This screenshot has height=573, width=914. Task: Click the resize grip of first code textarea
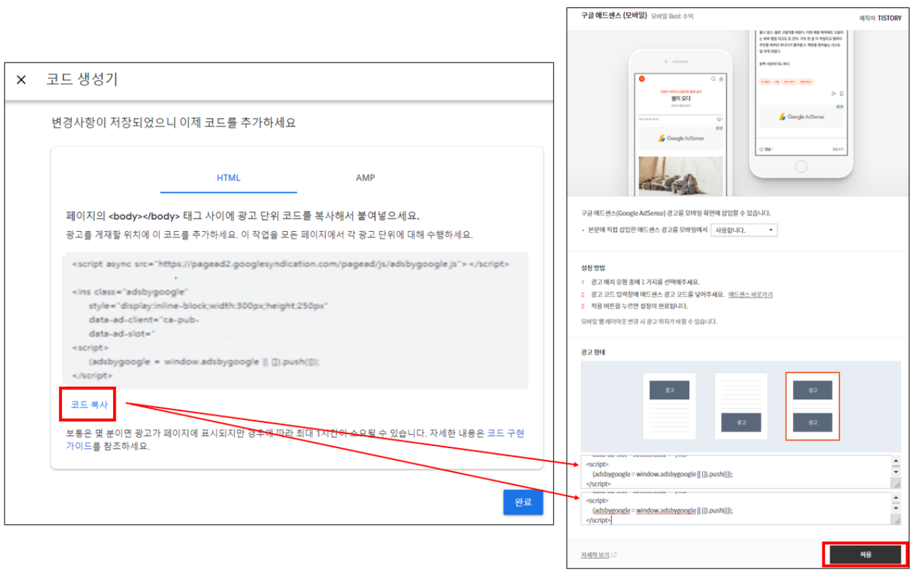click(x=897, y=484)
